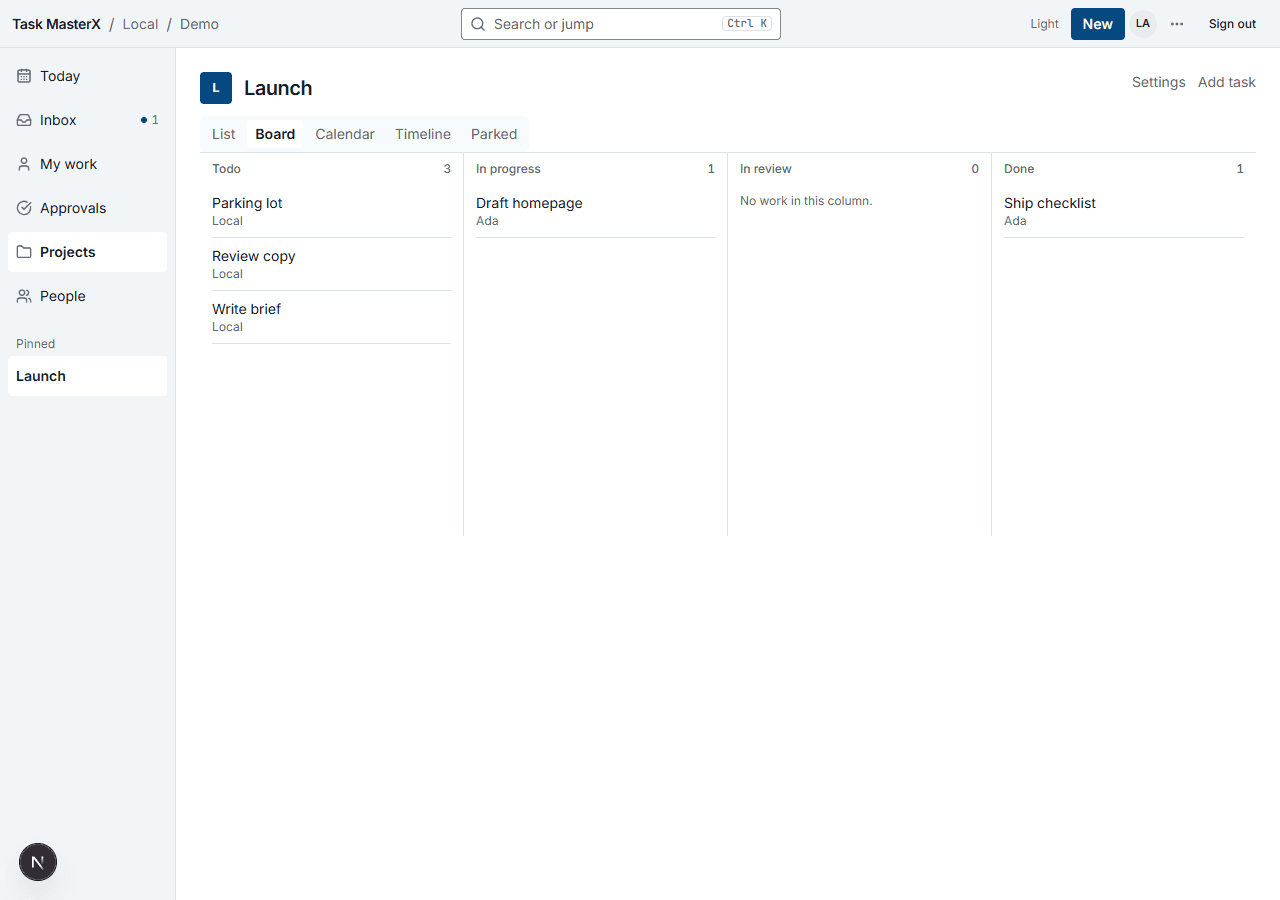Toggle the Light theme switch
Image resolution: width=1280 pixels, height=900 pixels.
click(x=1044, y=24)
